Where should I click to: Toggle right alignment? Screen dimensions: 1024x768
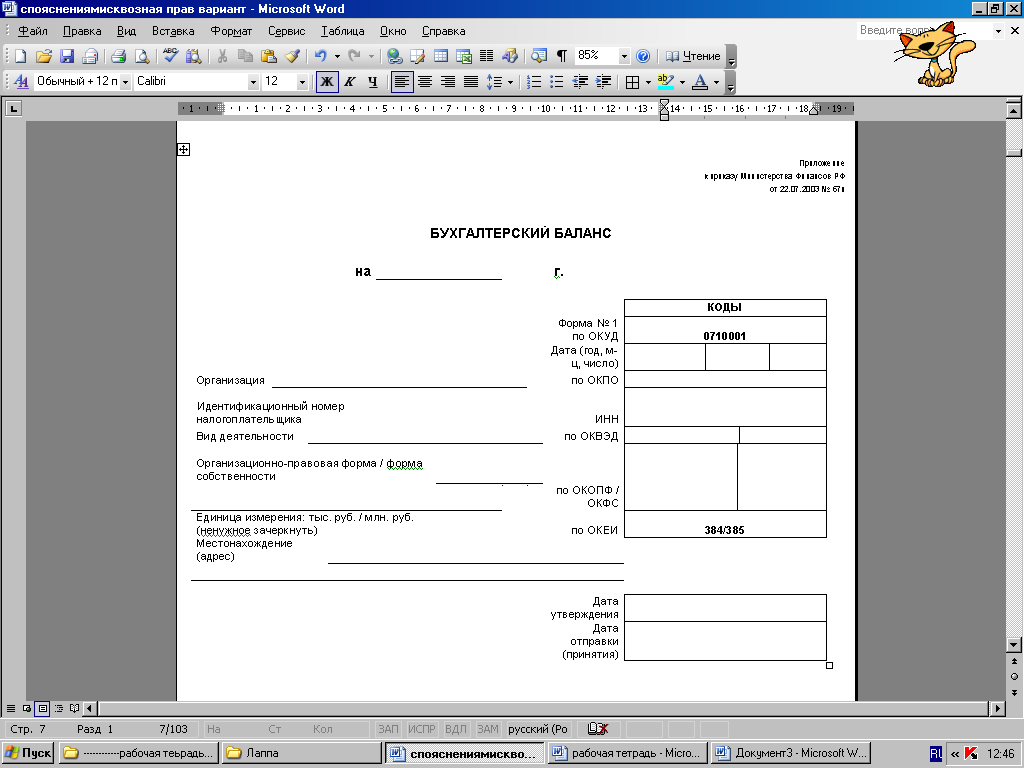447,82
